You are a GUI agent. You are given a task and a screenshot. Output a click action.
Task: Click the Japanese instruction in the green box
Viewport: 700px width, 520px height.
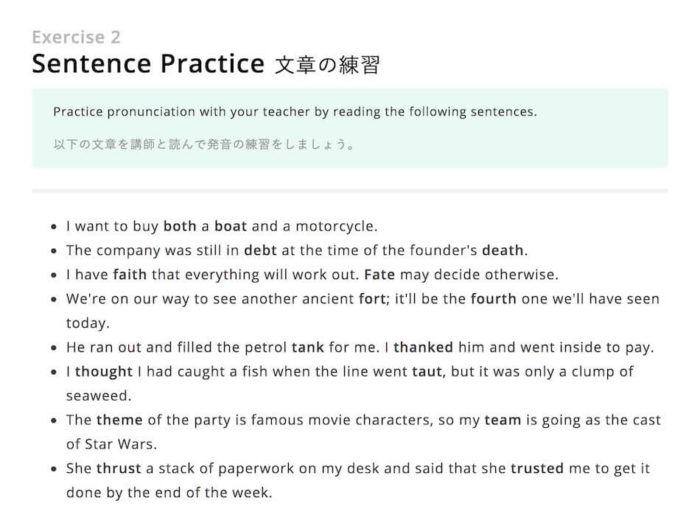204,144
